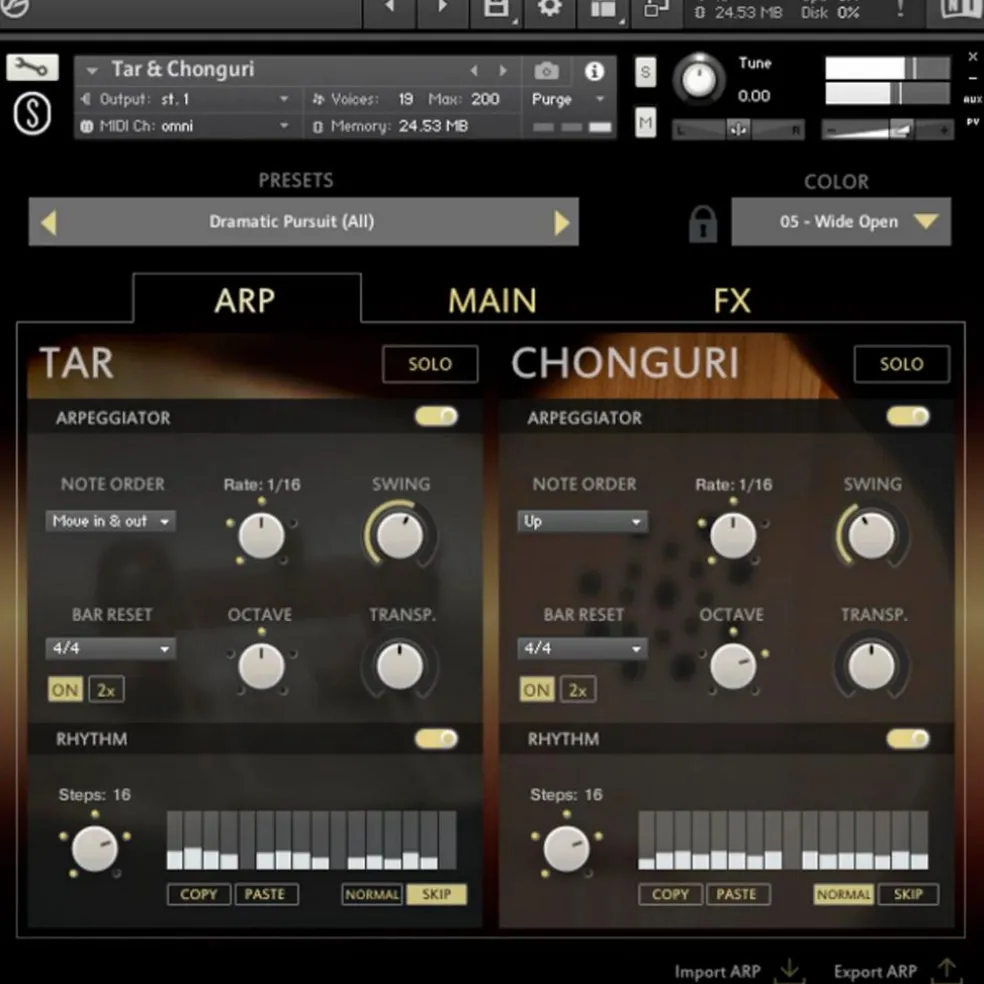Select previous preset with left arrow

49,222
